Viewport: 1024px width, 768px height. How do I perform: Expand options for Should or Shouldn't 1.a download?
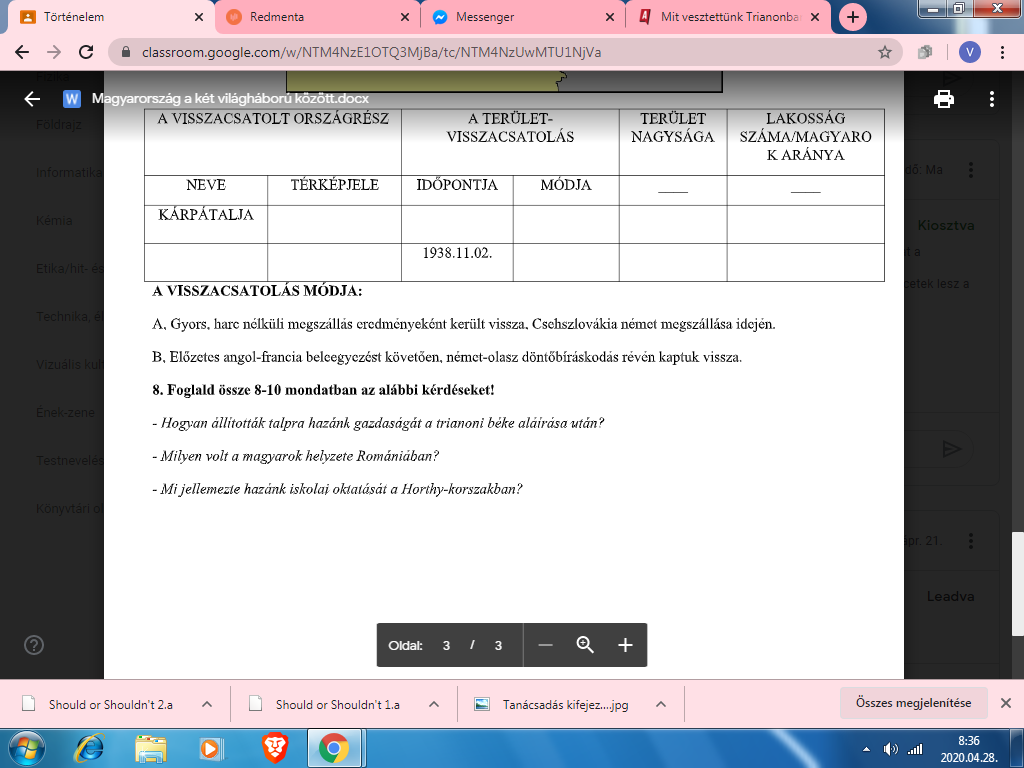[x=434, y=704]
